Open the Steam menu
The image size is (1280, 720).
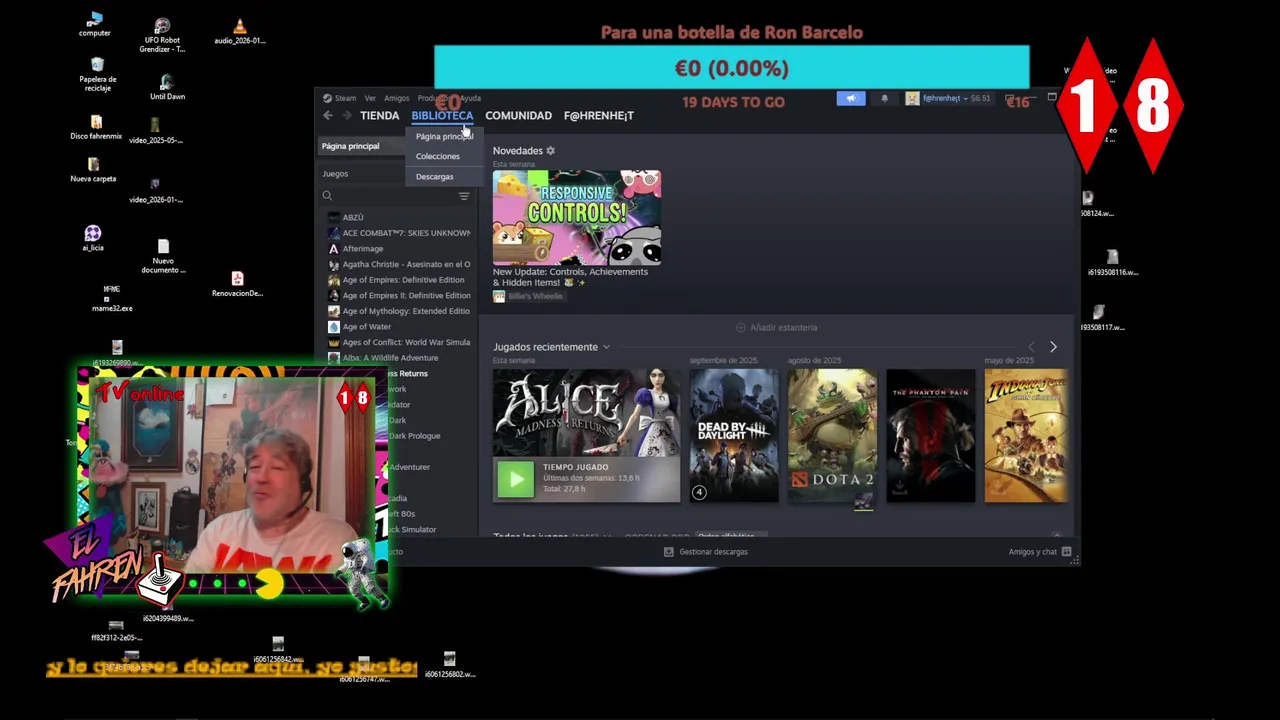[x=345, y=98]
